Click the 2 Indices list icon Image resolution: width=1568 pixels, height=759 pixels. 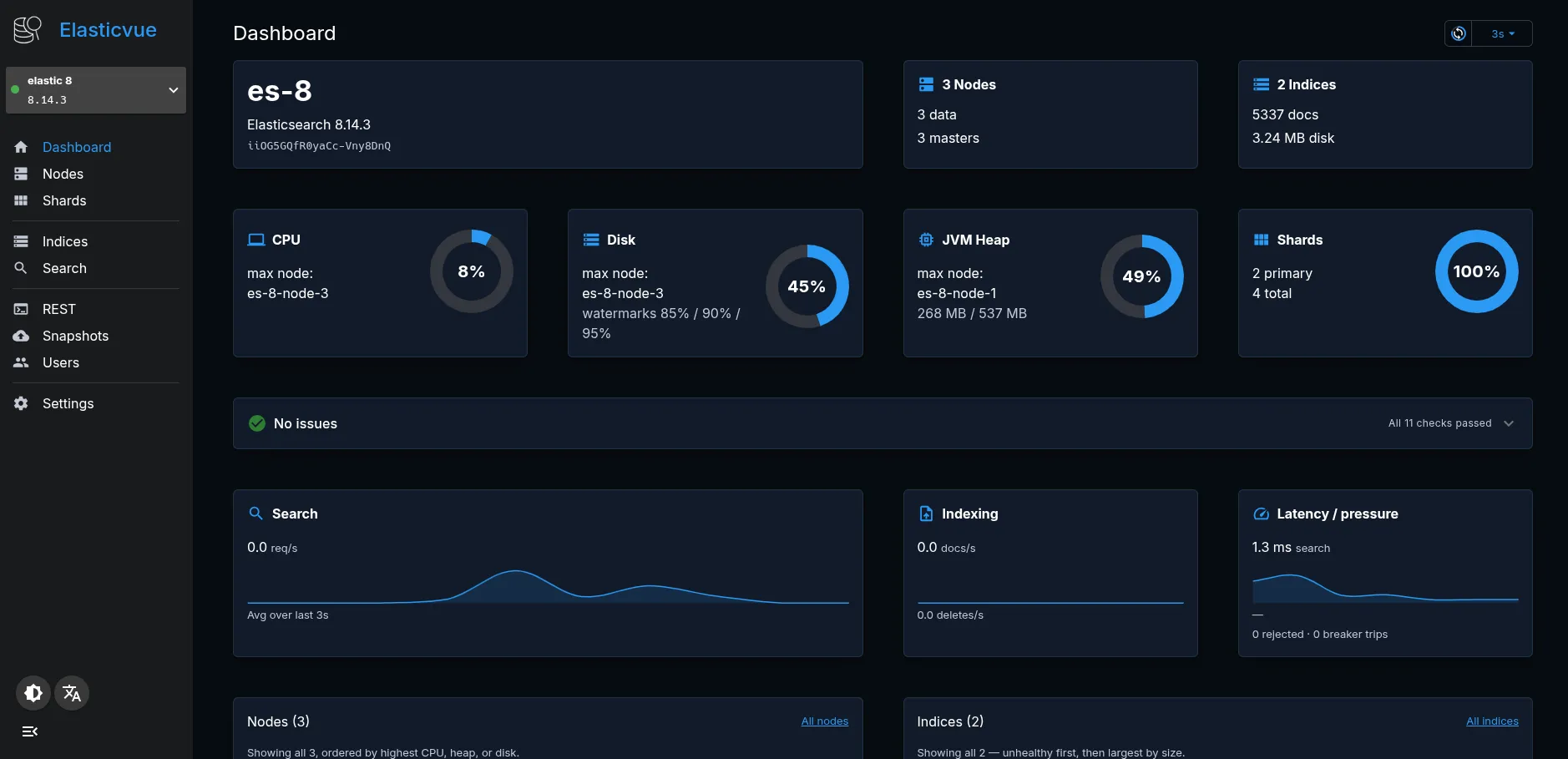(x=1261, y=84)
